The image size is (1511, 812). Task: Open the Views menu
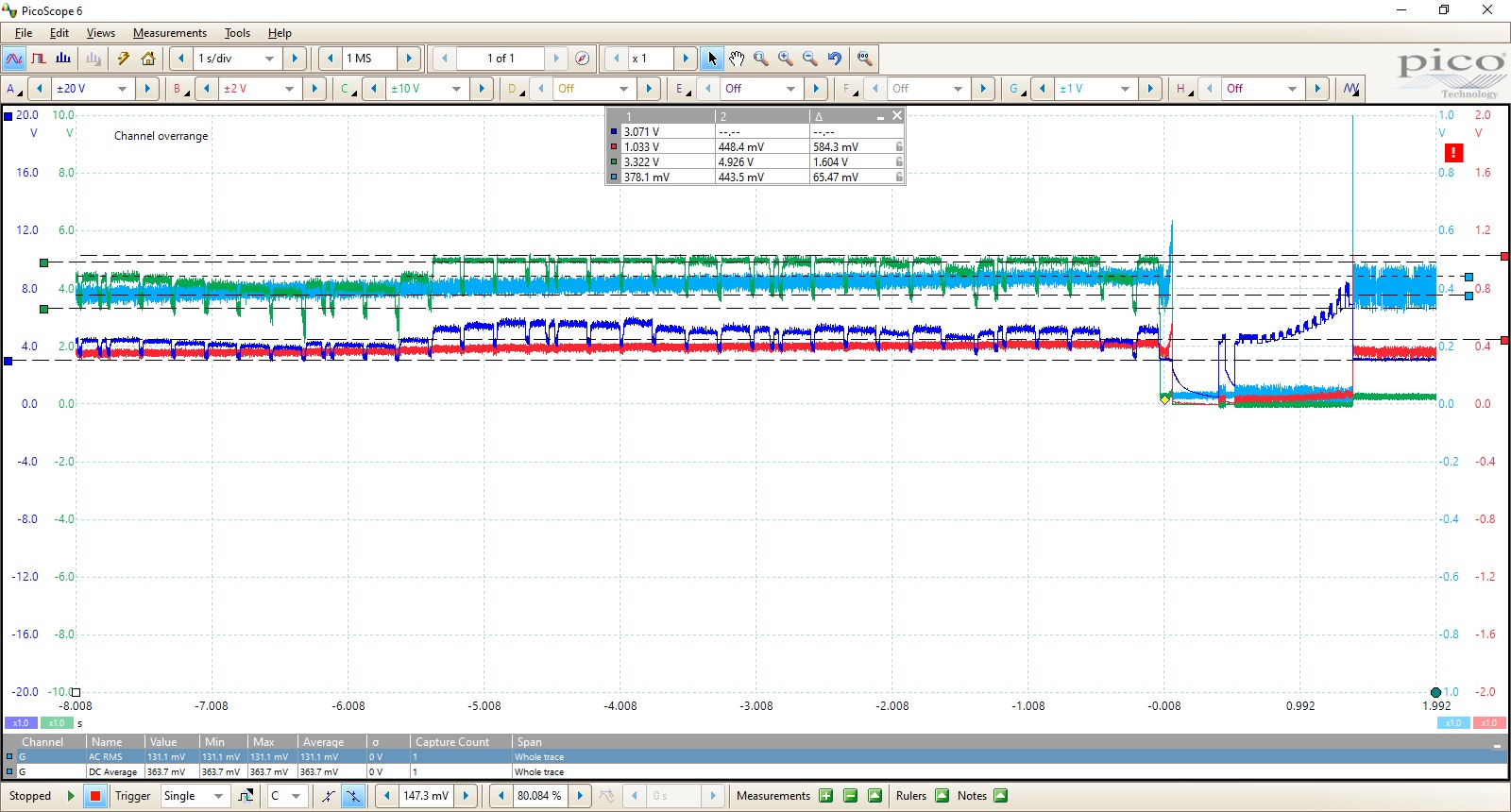click(101, 33)
